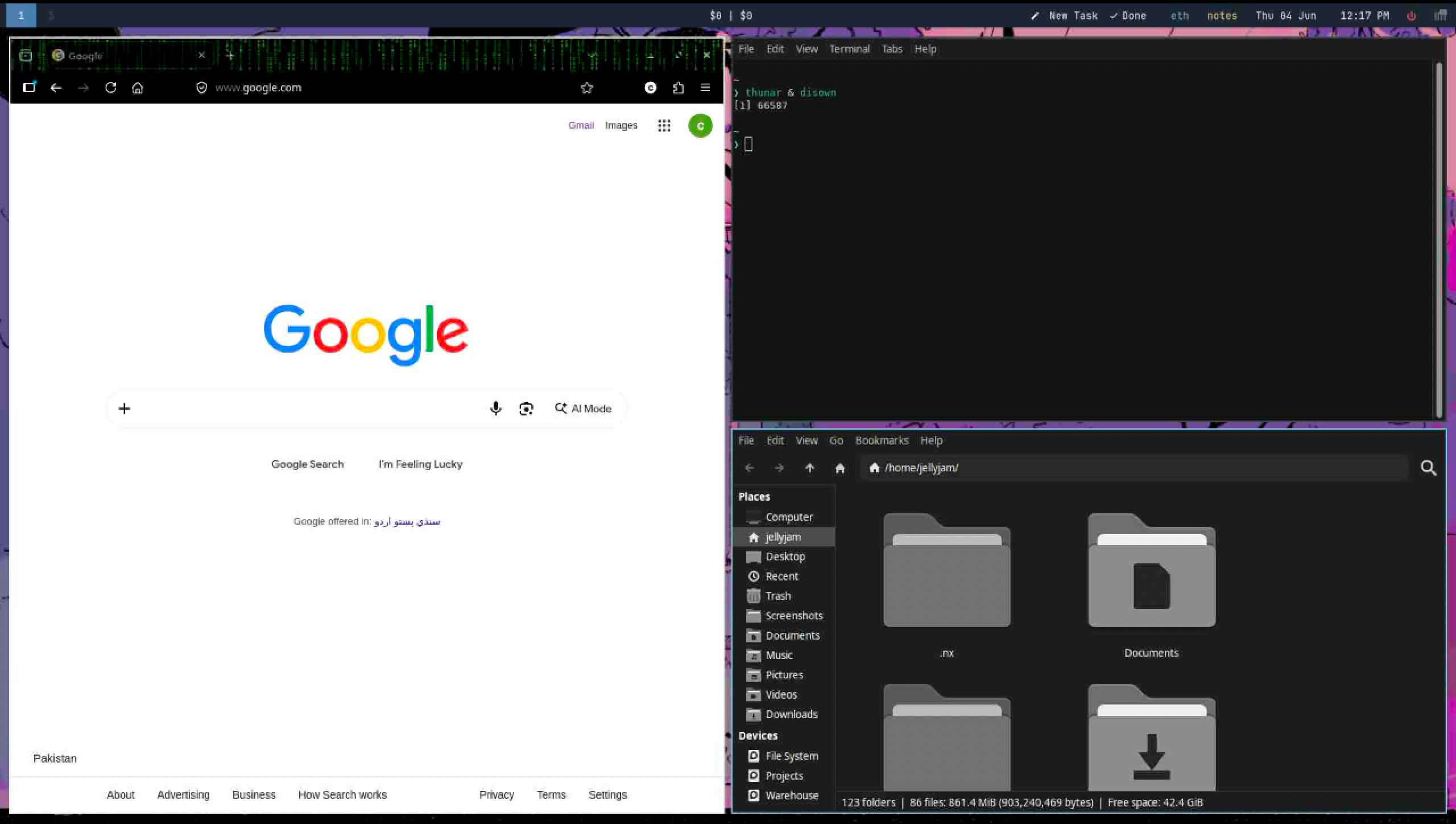Click the plus icon in search box
The image size is (1456, 824).
124,408
